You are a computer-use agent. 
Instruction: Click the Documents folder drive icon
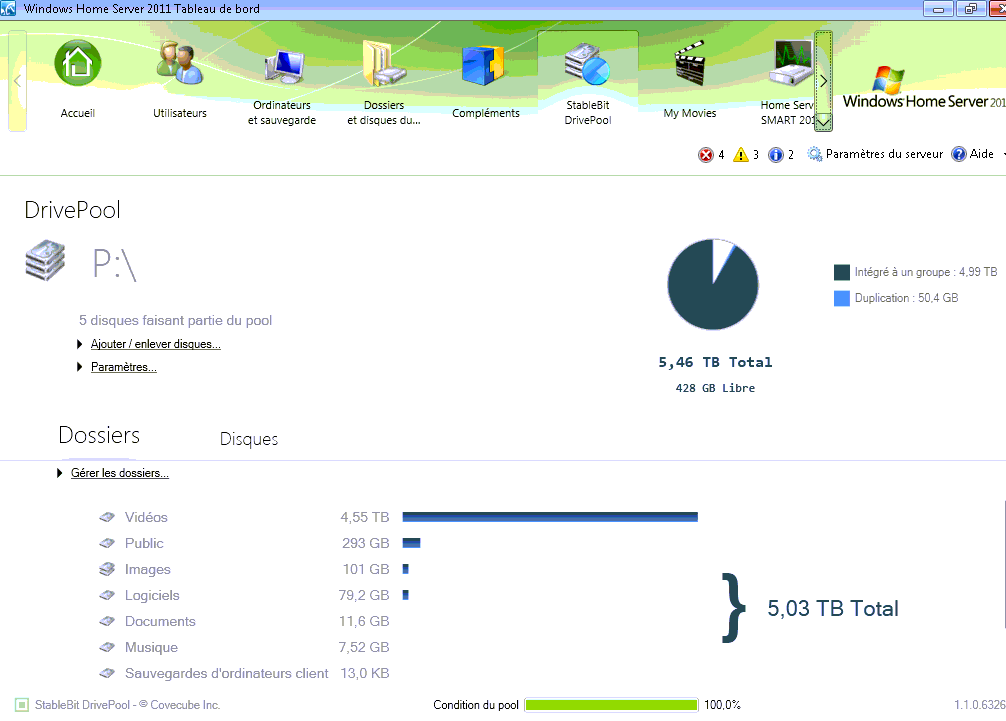pos(107,621)
